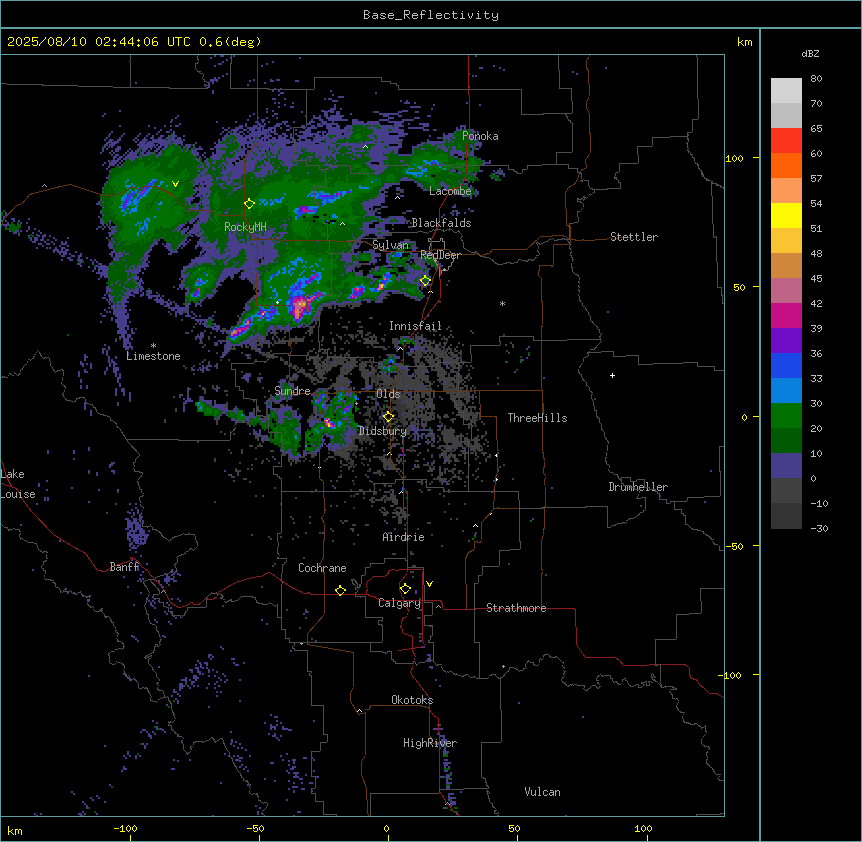Select the red 60-65 dBZ legend color
Viewport: 862px width, 842px height.
pyautogui.click(x=786, y=141)
